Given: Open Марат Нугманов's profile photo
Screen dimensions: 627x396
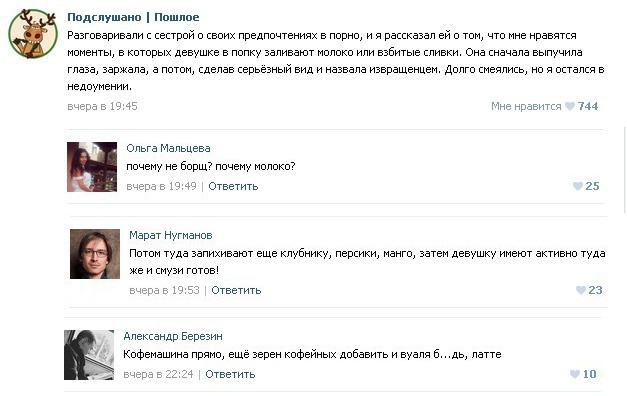Looking at the screenshot, I should (95, 254).
